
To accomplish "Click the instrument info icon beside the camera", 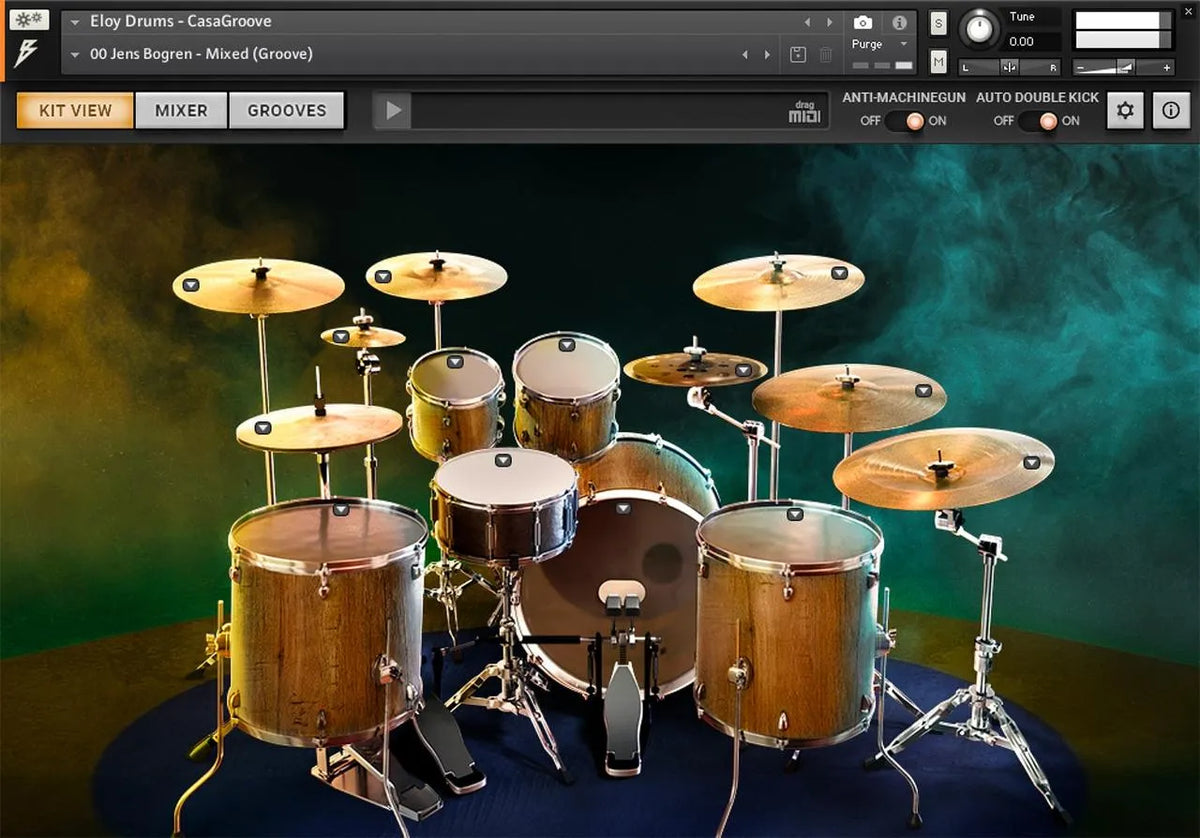I will tap(899, 23).
